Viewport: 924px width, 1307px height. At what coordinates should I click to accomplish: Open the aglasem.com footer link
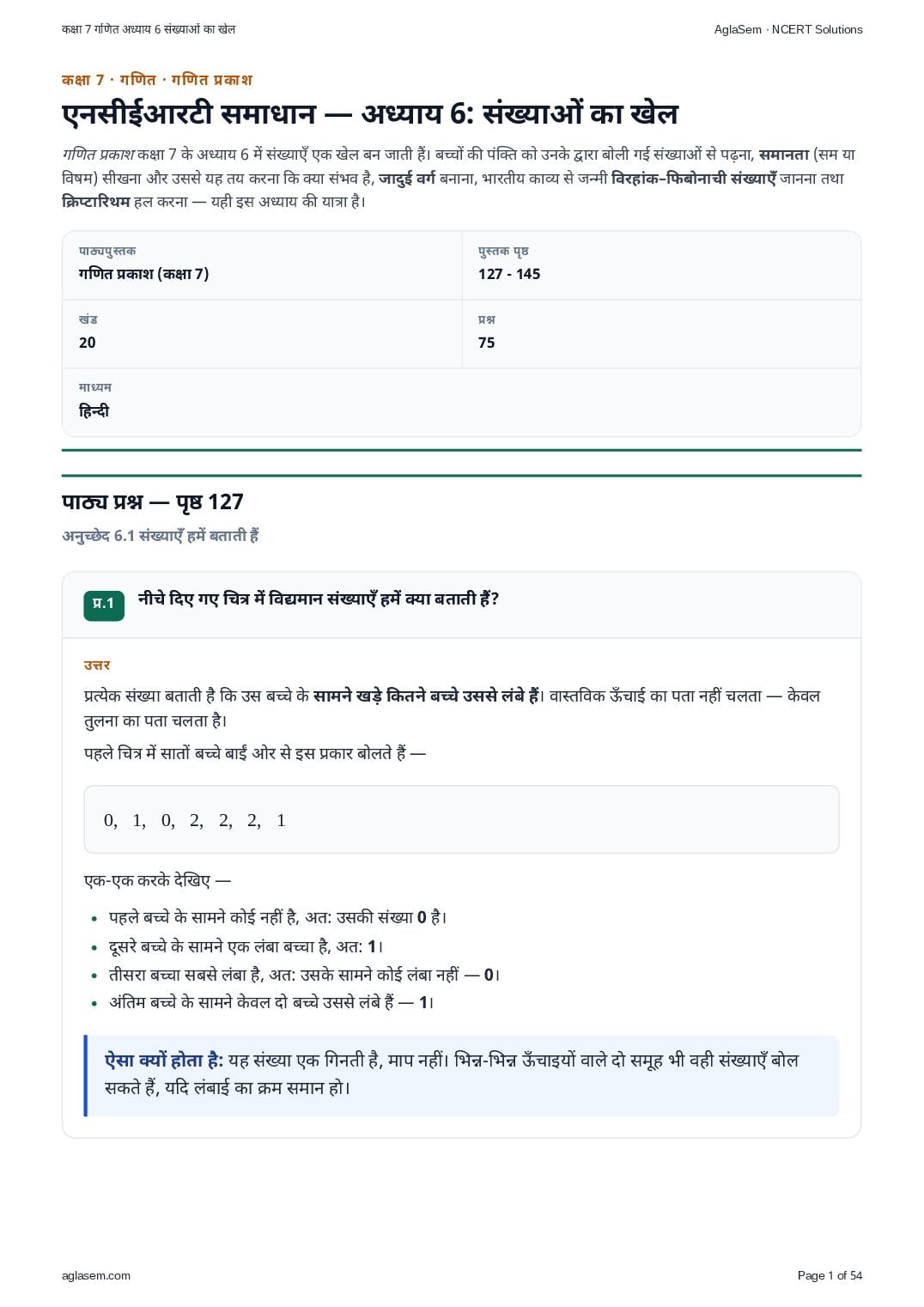pyautogui.click(x=96, y=1275)
